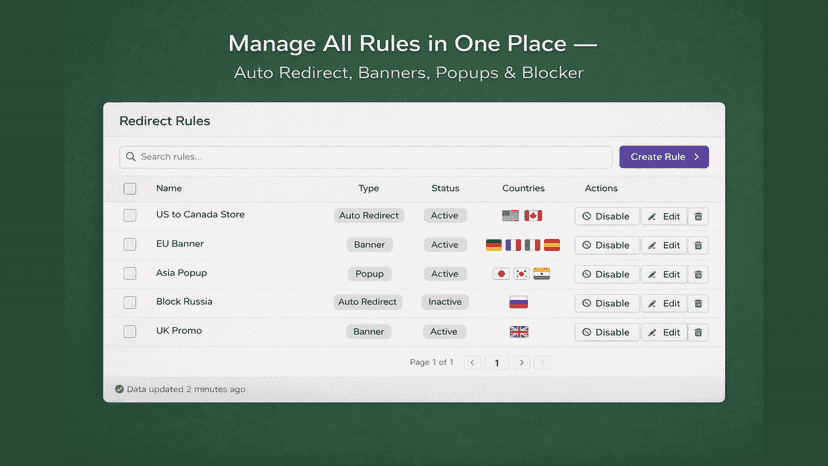Edit the Block Russia rule
This screenshot has height=466, width=828.
[664, 303]
